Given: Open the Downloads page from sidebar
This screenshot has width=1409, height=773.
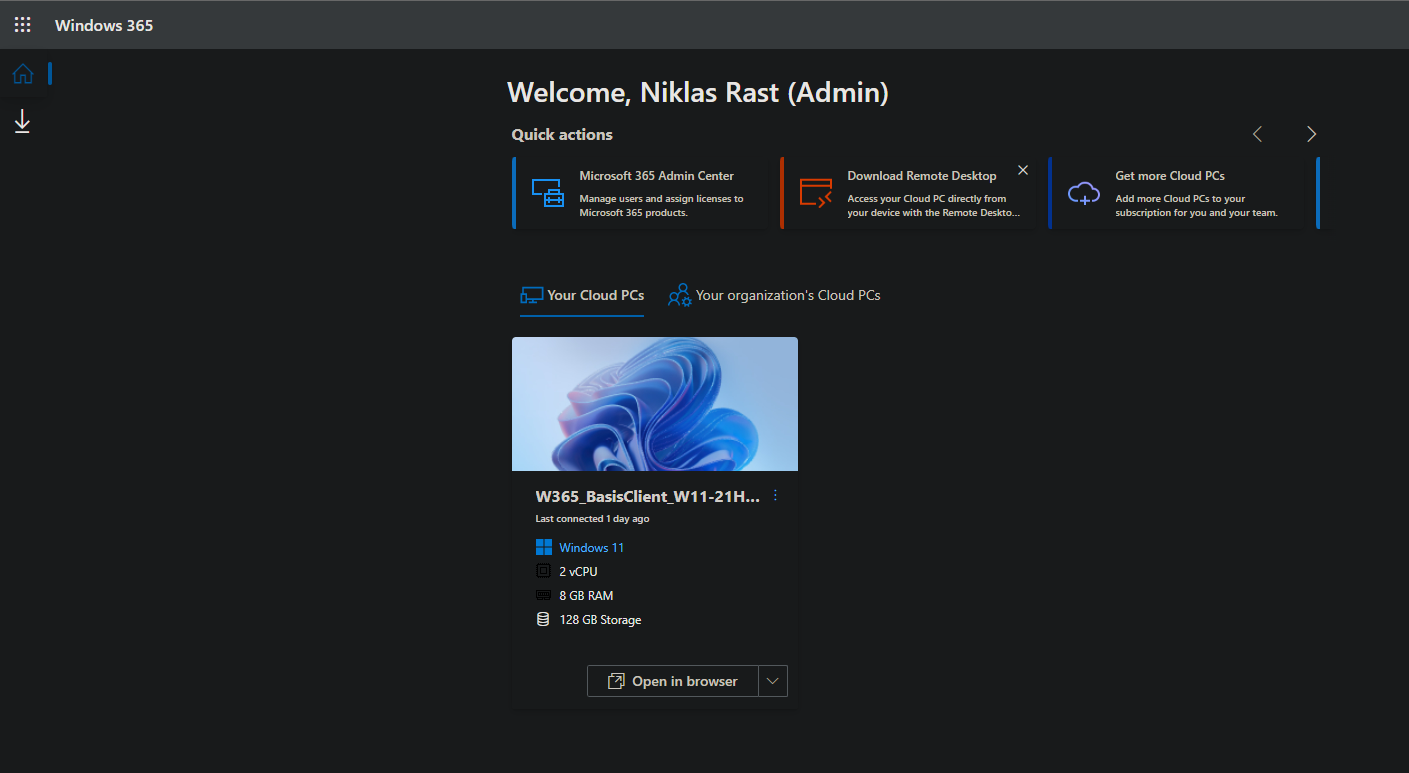Looking at the screenshot, I should (x=22, y=122).
